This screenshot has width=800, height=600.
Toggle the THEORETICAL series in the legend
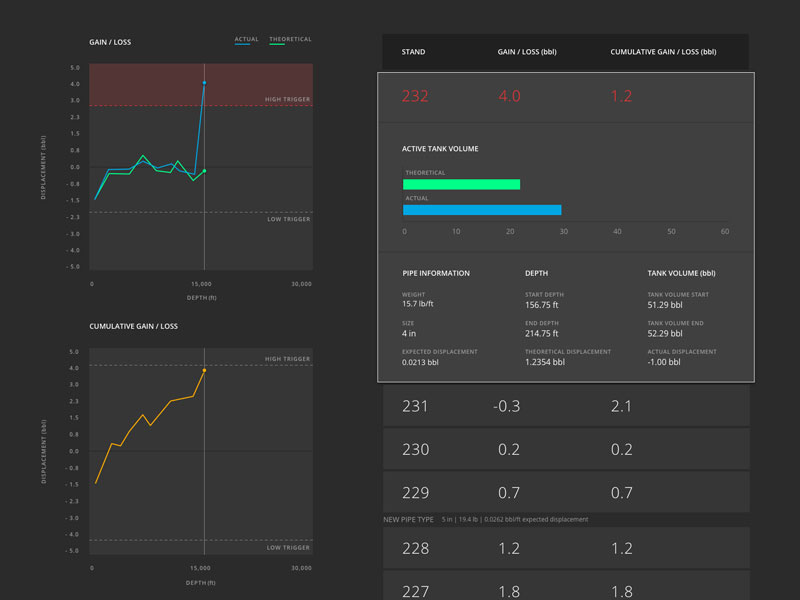pyautogui.click(x=289, y=39)
